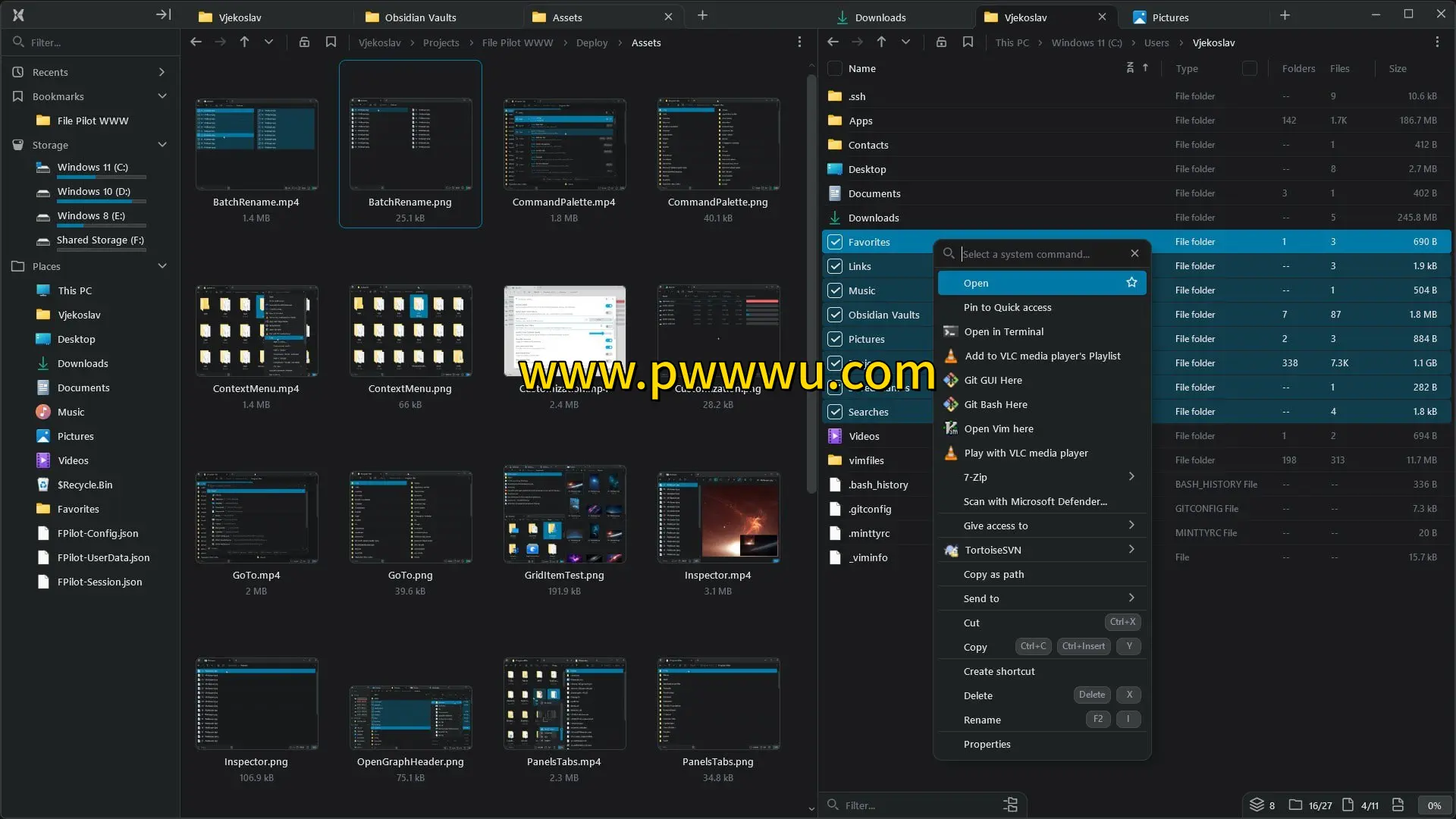The width and height of the screenshot is (1456, 819).
Task: Collapse the sidebar with the arrow icon
Action: pos(163,14)
